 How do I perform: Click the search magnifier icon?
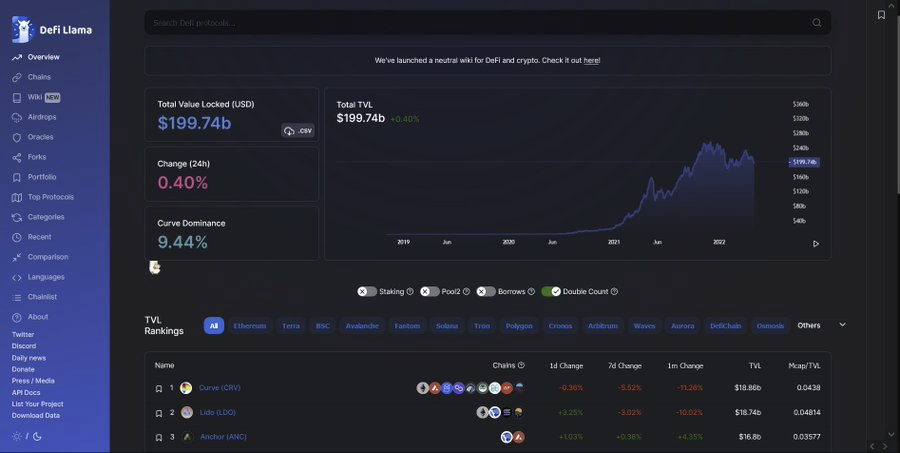(x=816, y=23)
